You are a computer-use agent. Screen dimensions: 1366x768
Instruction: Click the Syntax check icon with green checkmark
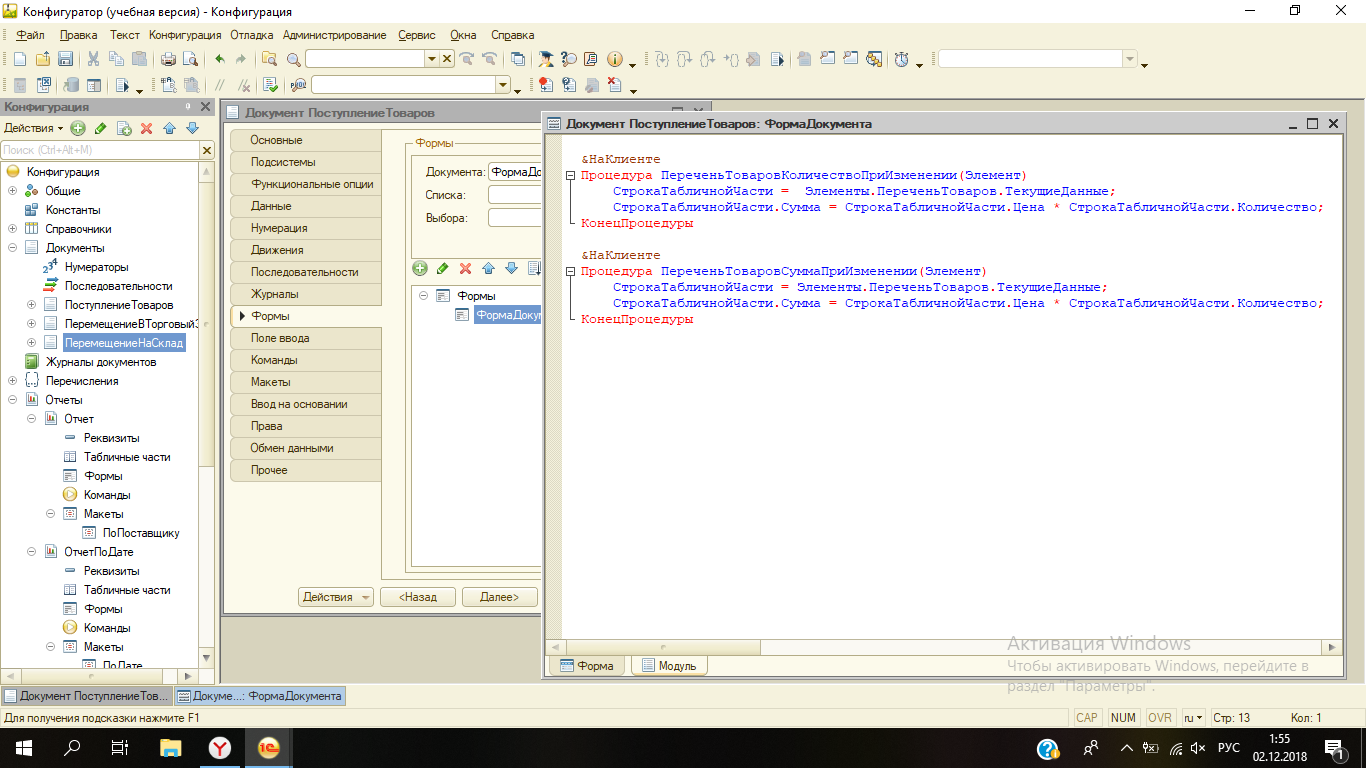pyautogui.click(x=269, y=85)
